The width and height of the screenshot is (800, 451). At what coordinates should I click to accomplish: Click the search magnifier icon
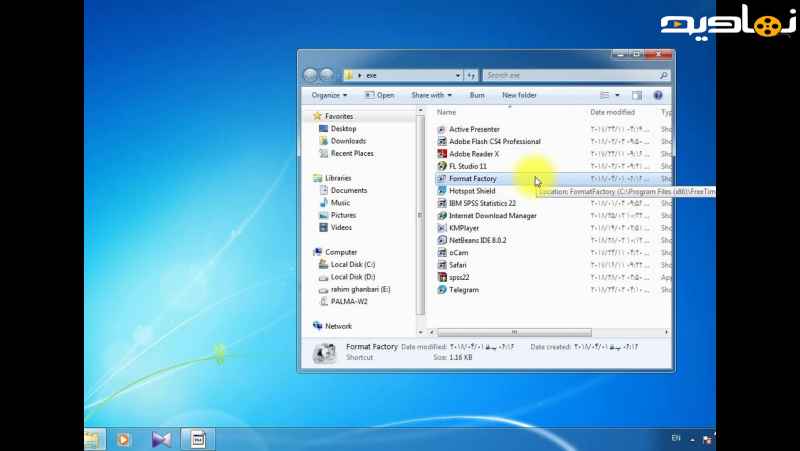coord(663,76)
